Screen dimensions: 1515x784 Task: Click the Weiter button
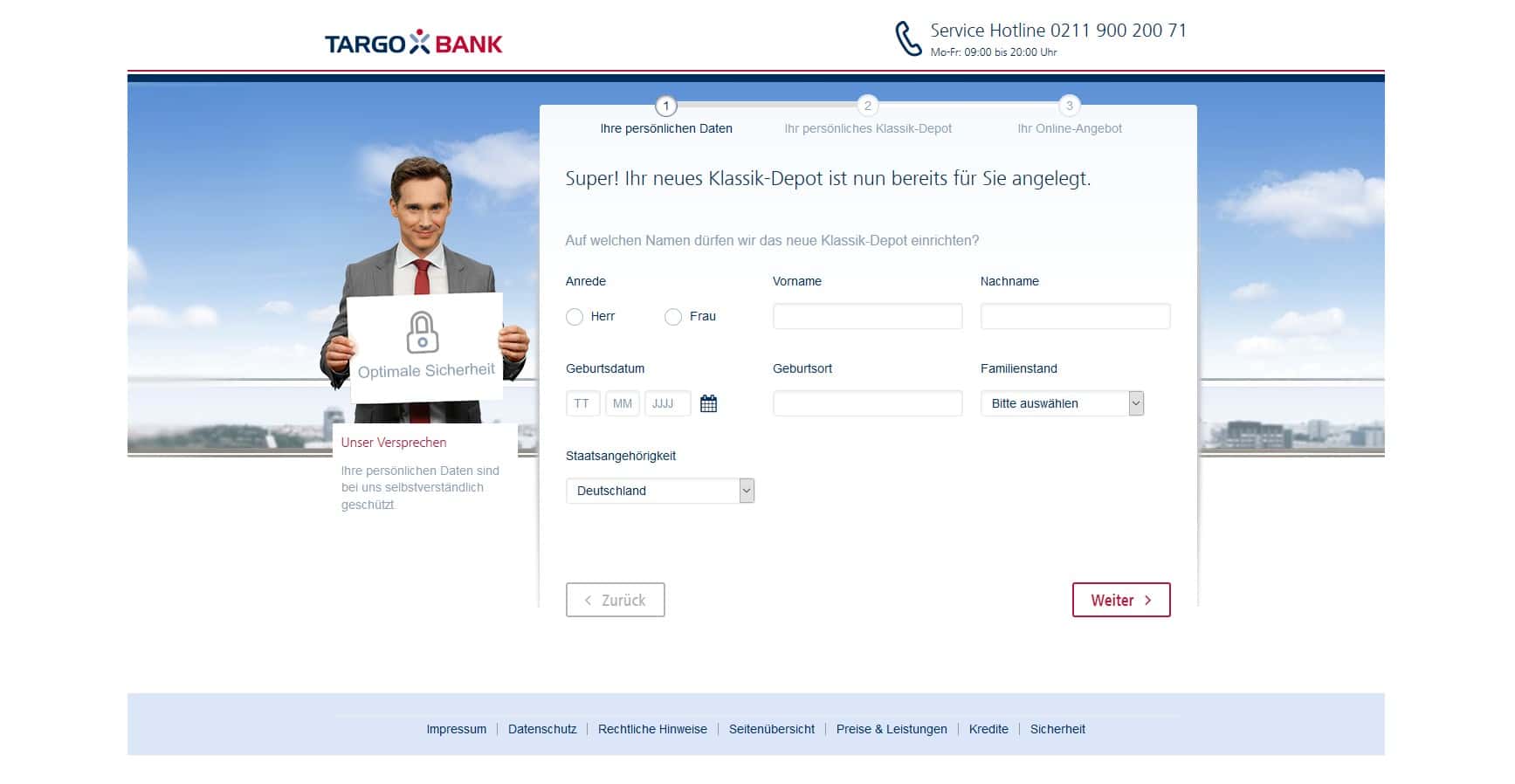tap(1121, 600)
